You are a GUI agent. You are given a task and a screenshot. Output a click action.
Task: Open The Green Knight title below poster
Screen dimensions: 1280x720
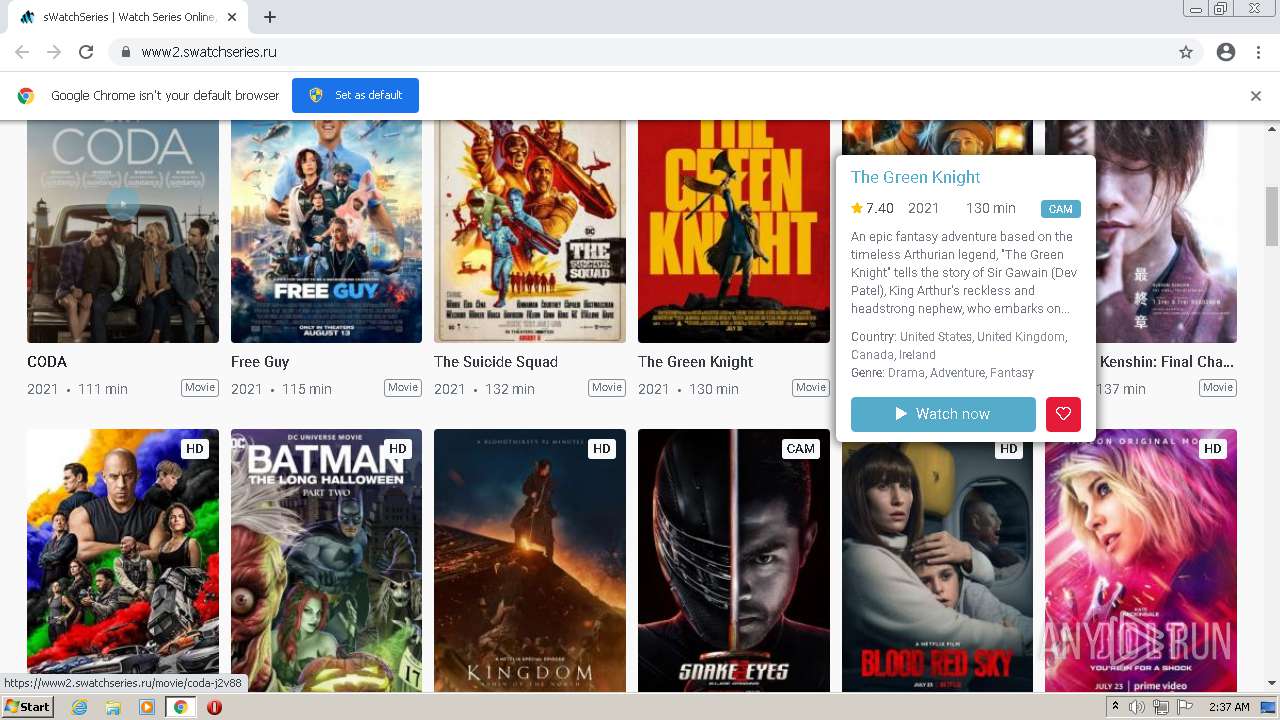(696, 362)
